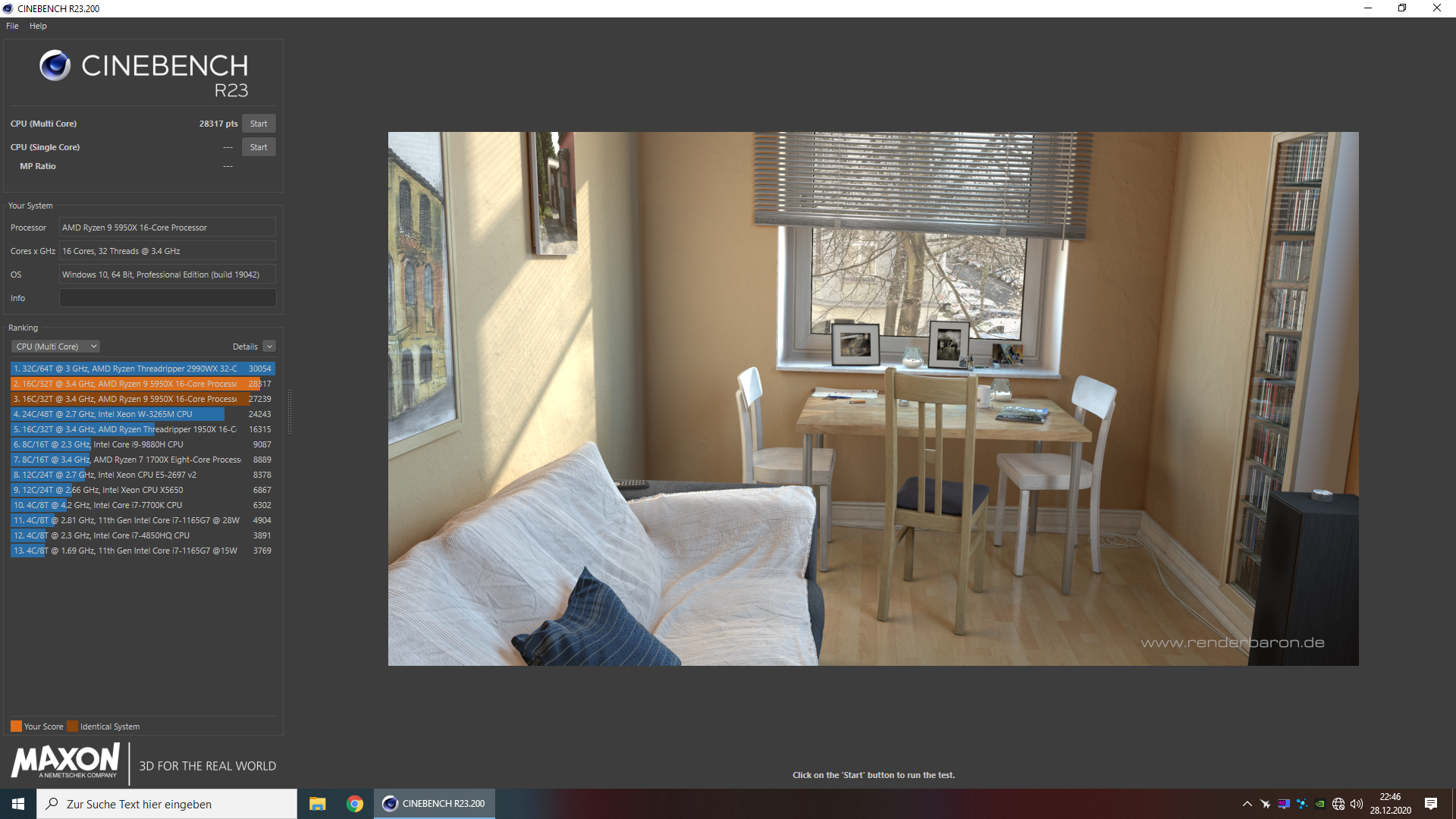Click the Windows Start button
This screenshot has height=819, width=1456.
pos(18,804)
